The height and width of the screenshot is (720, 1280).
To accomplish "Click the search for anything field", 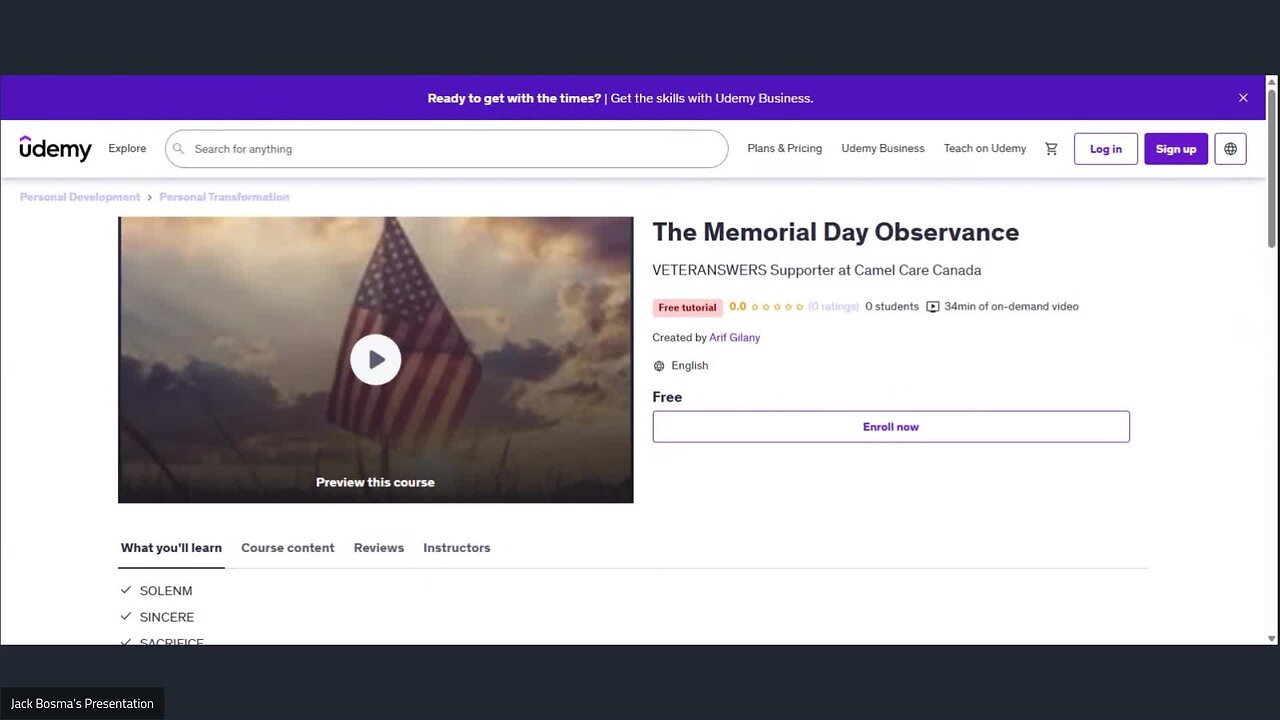I will 446,149.
